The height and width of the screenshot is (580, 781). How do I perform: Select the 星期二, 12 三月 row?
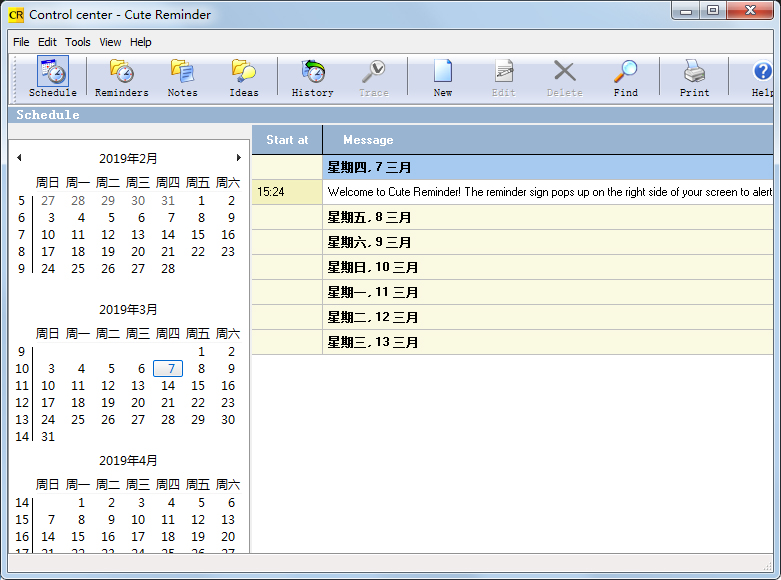click(513, 317)
